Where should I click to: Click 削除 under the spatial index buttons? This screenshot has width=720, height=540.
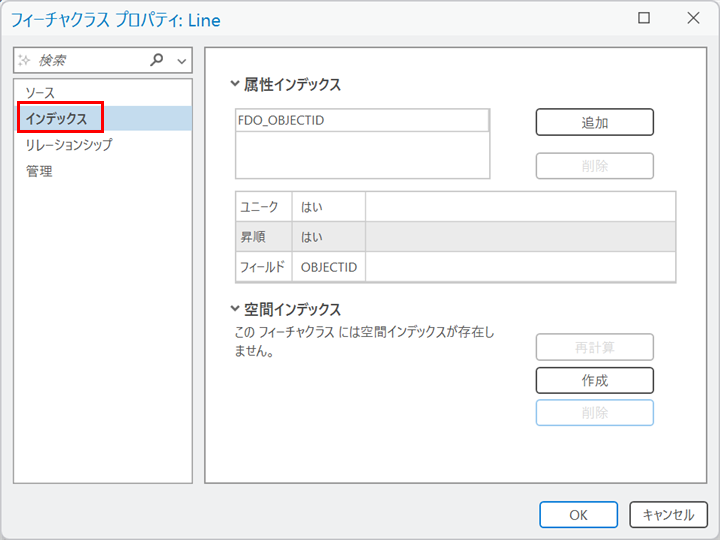[x=594, y=413]
